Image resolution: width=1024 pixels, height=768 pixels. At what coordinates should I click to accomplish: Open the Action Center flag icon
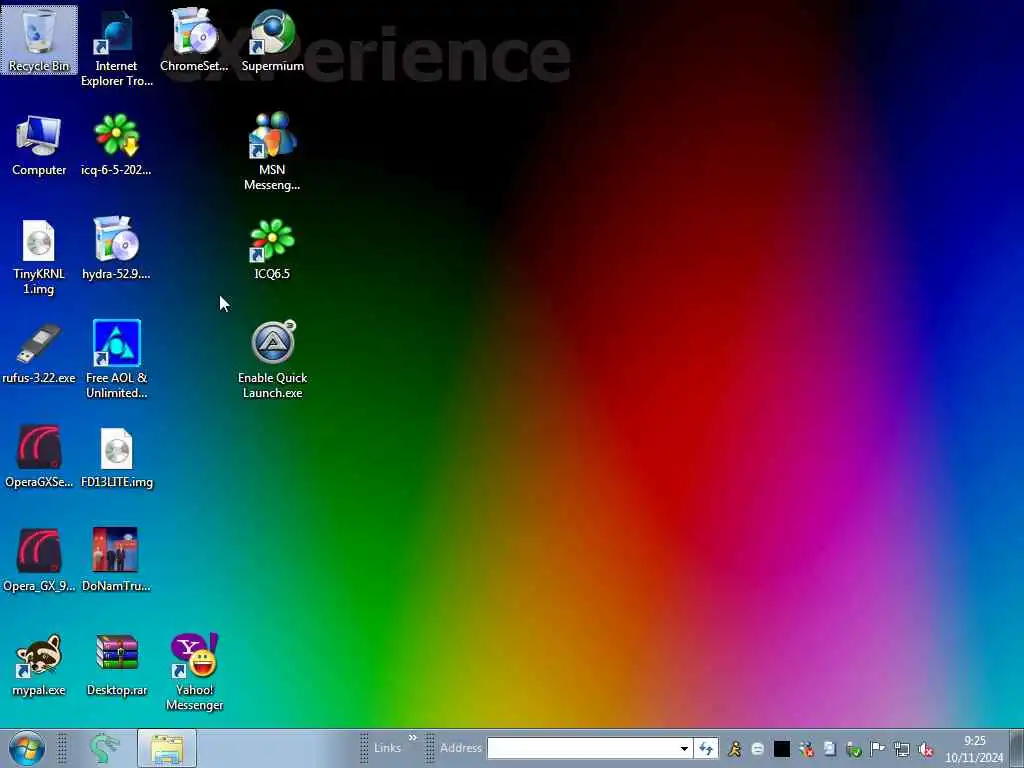coord(878,749)
